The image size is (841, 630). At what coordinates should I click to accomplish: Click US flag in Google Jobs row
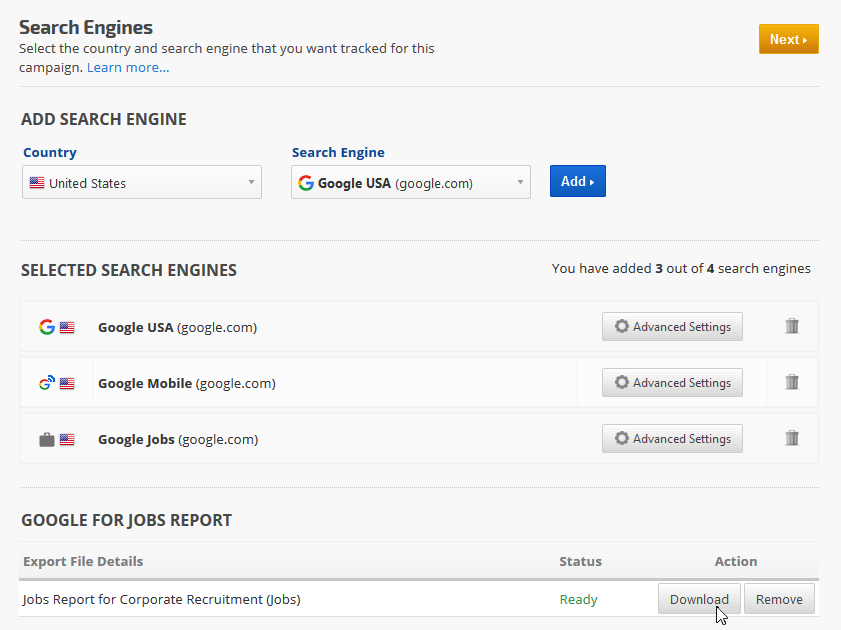pos(67,439)
